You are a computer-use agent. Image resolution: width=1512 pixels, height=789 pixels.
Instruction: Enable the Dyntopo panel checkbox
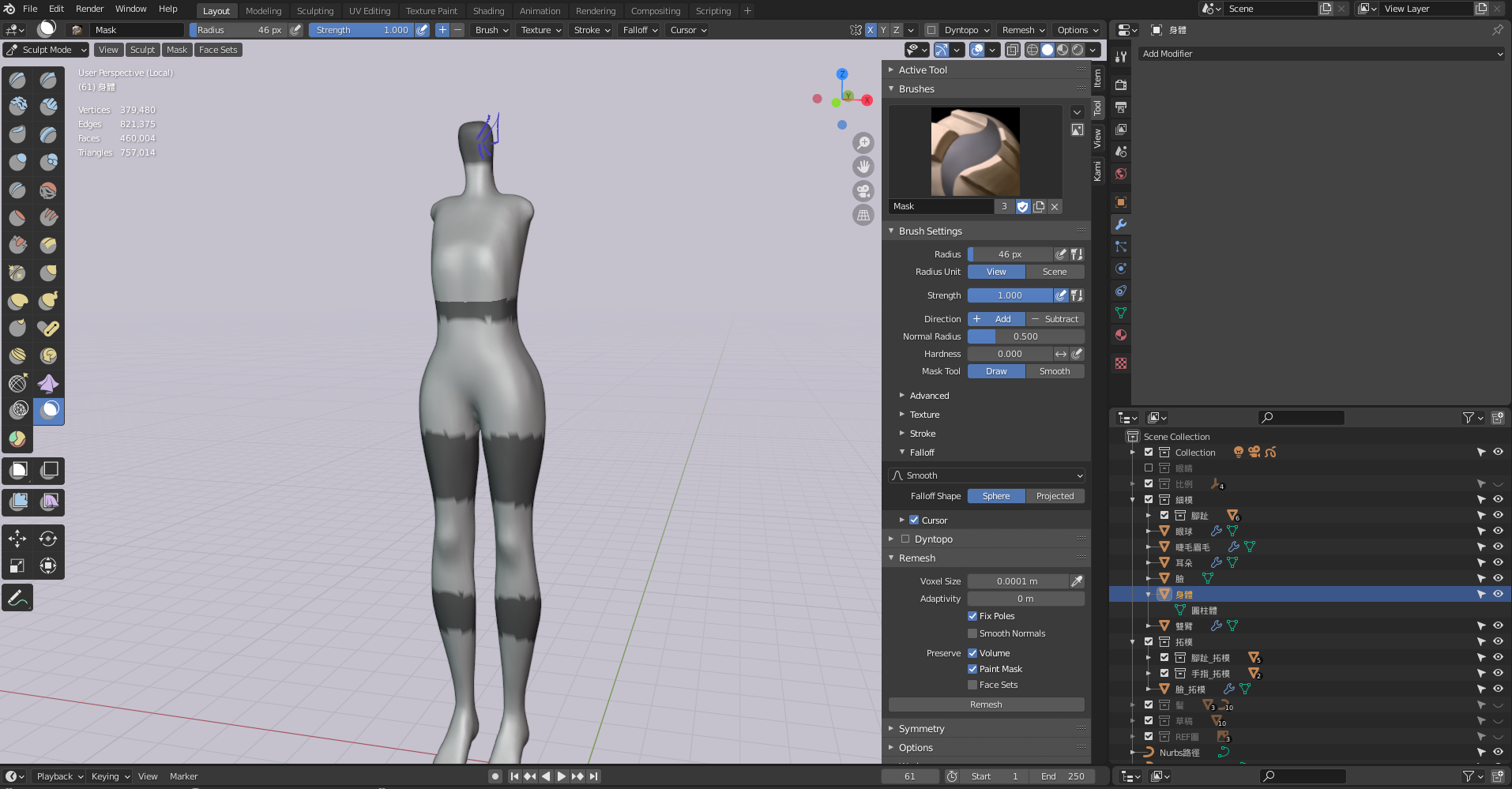tap(905, 539)
